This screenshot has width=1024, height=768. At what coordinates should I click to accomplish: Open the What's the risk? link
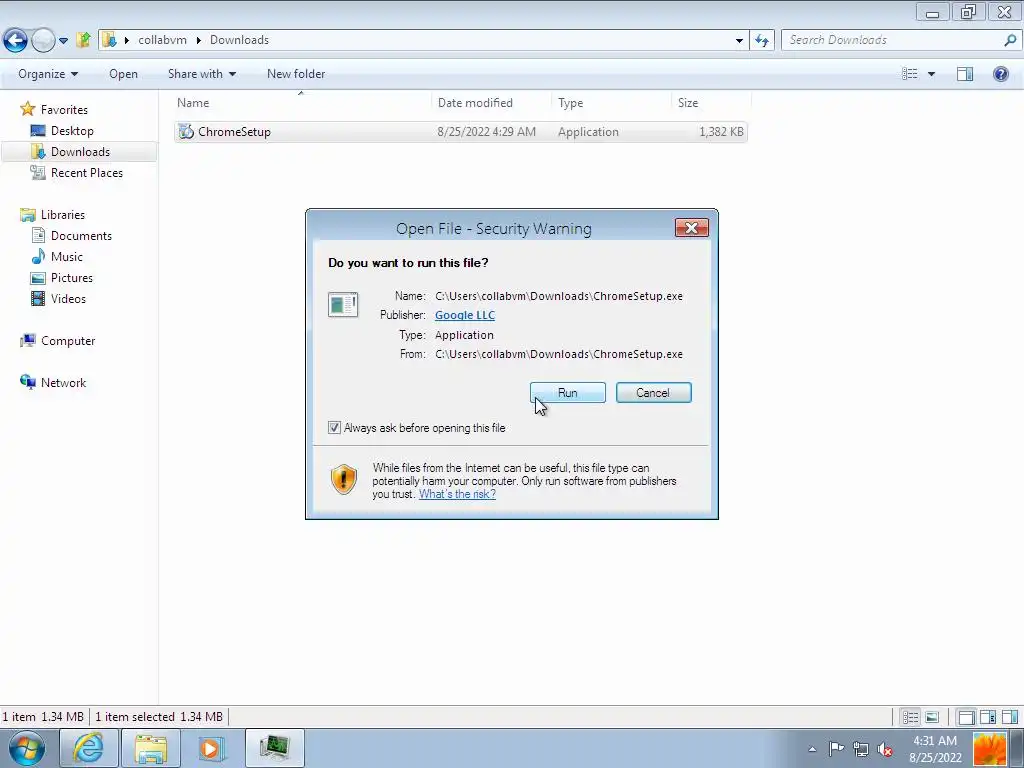pos(457,494)
